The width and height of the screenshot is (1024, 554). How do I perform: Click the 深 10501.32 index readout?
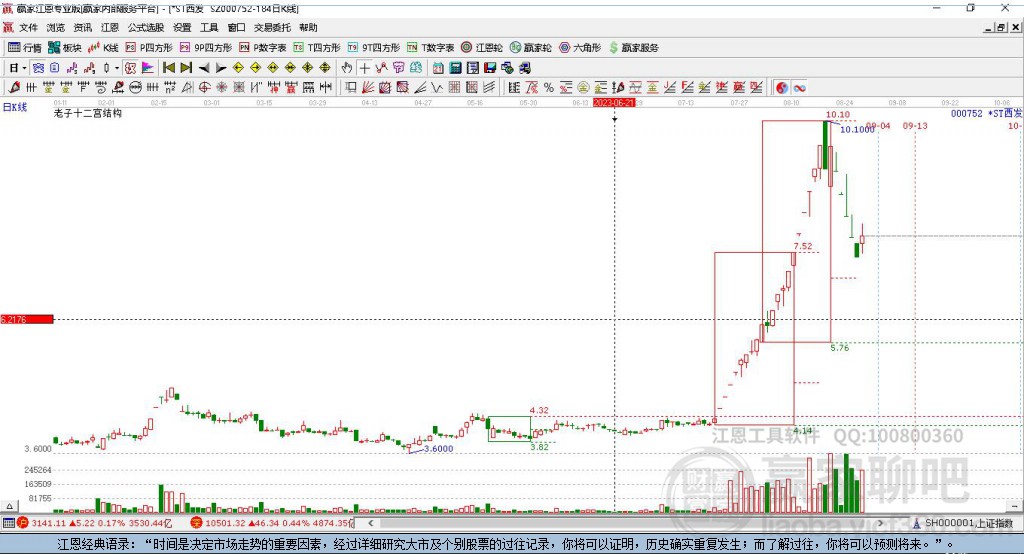[x=272, y=523]
